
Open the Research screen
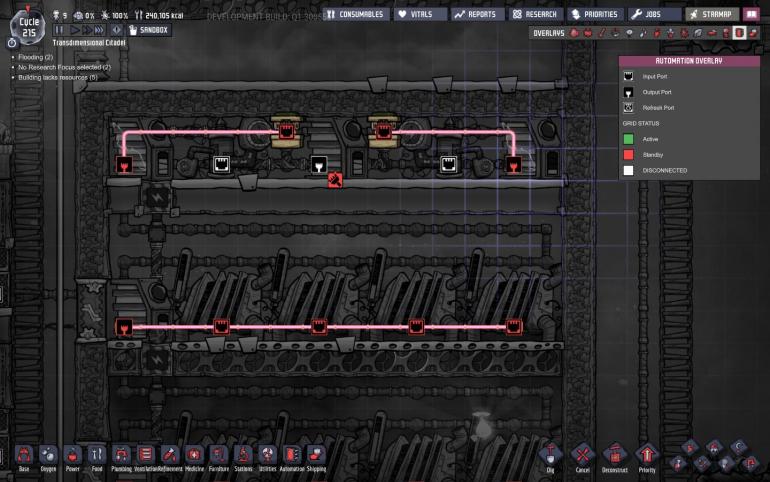[535, 14]
